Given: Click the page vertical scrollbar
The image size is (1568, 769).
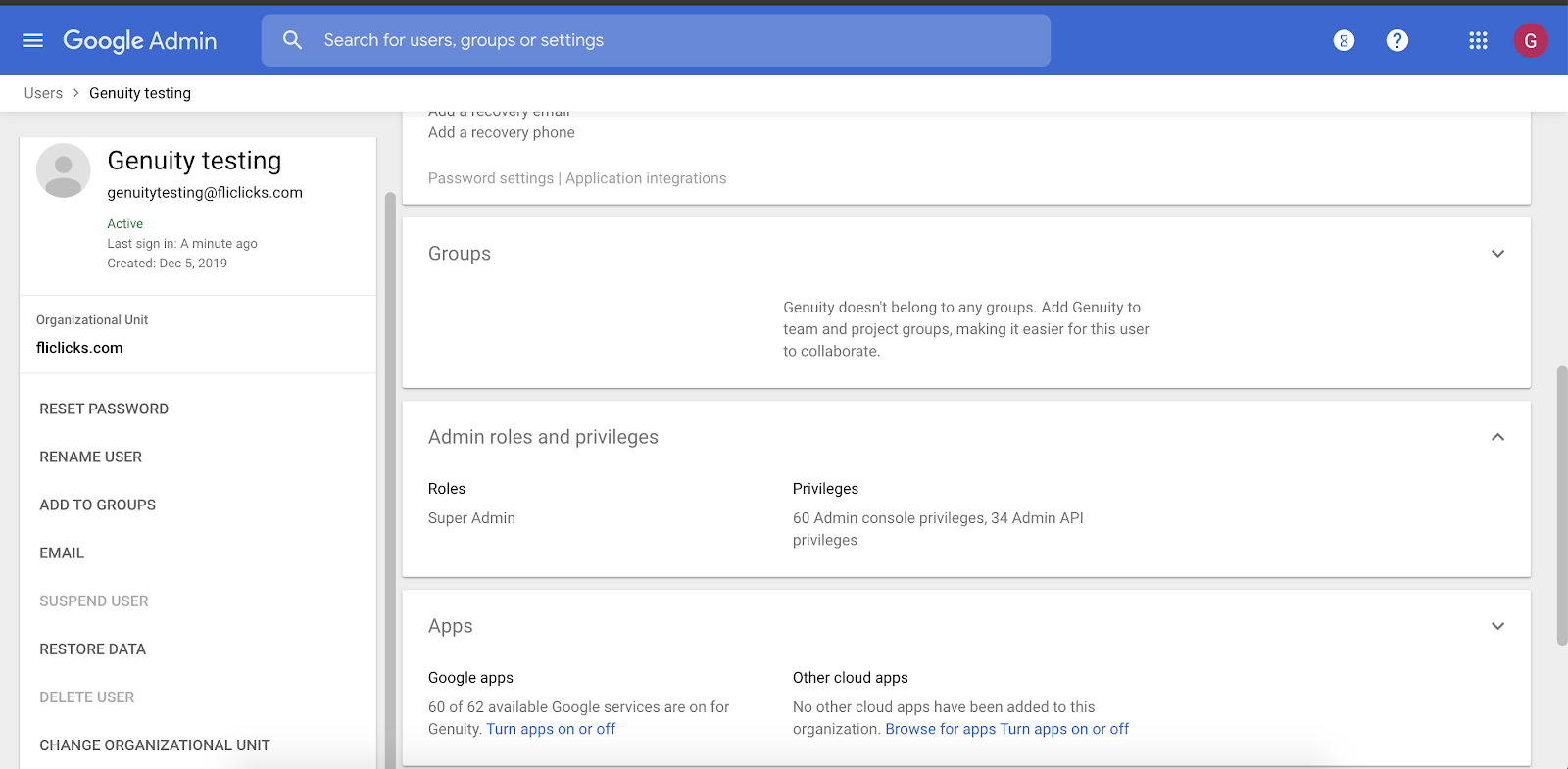Looking at the screenshot, I should pos(1562,505).
